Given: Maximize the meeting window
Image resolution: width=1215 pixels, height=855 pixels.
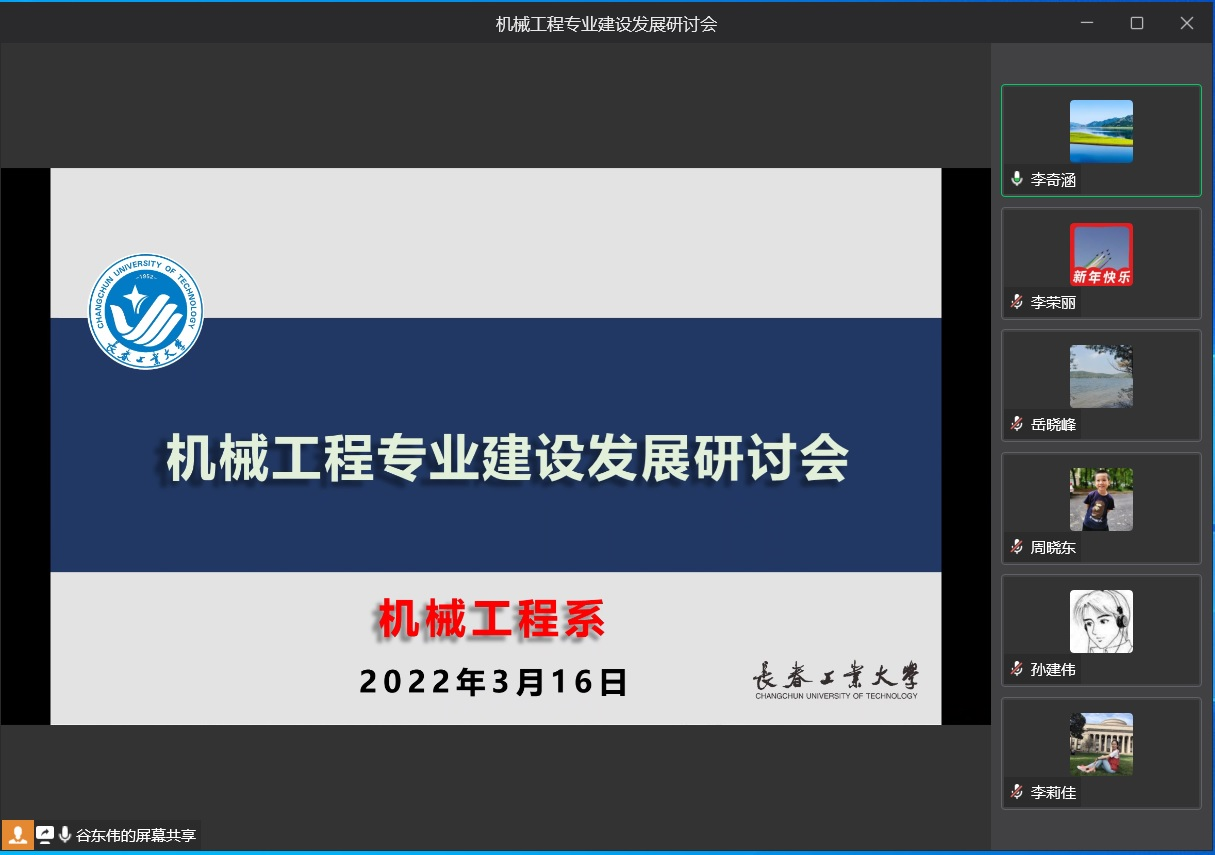Looking at the screenshot, I should 1137,23.
